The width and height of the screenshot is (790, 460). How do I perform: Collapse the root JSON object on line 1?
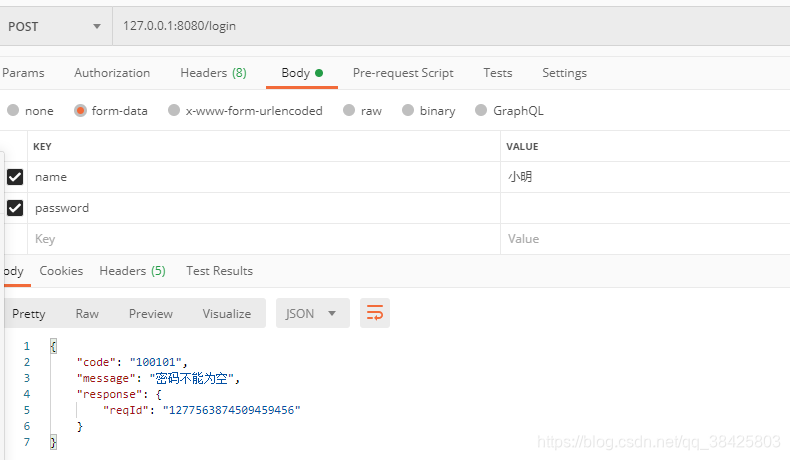pos(53,346)
